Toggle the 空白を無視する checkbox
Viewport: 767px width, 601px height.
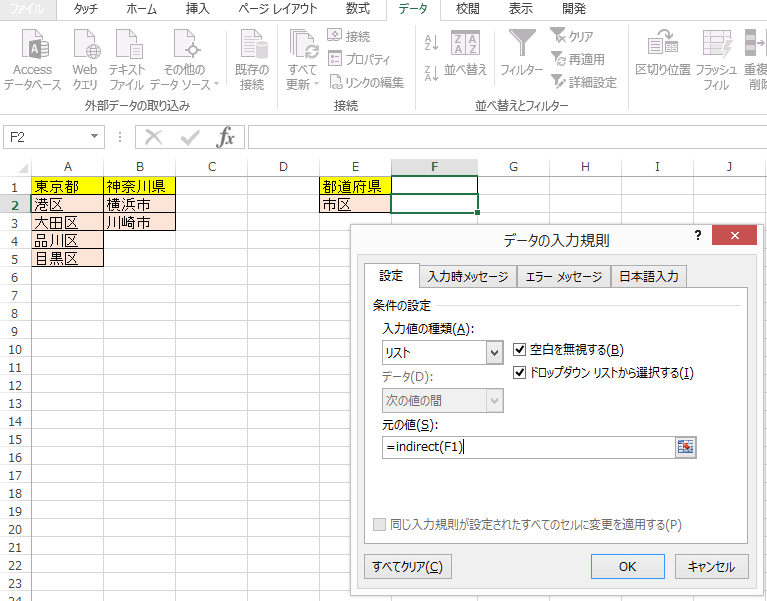519,350
